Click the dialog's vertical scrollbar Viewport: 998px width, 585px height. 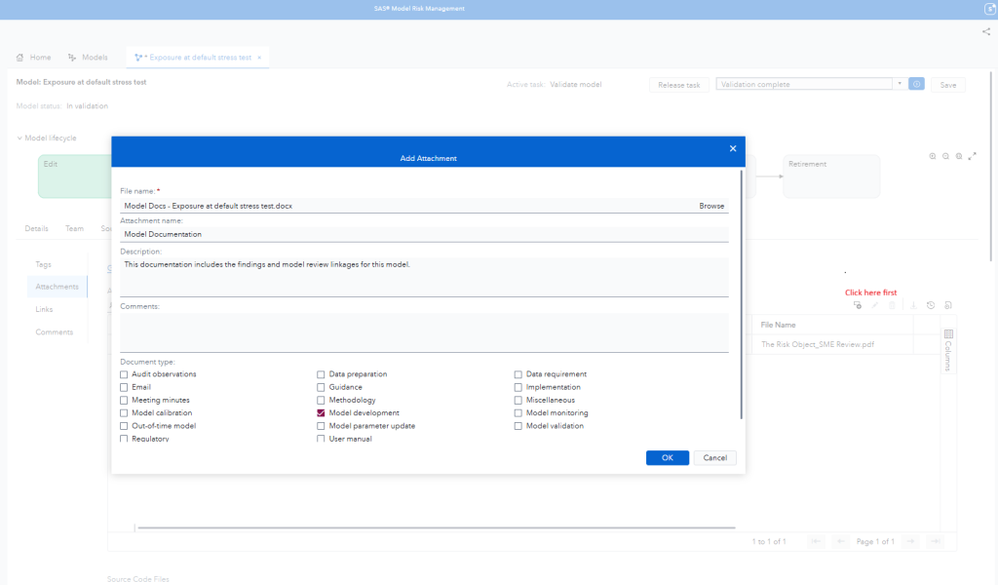[741, 294]
